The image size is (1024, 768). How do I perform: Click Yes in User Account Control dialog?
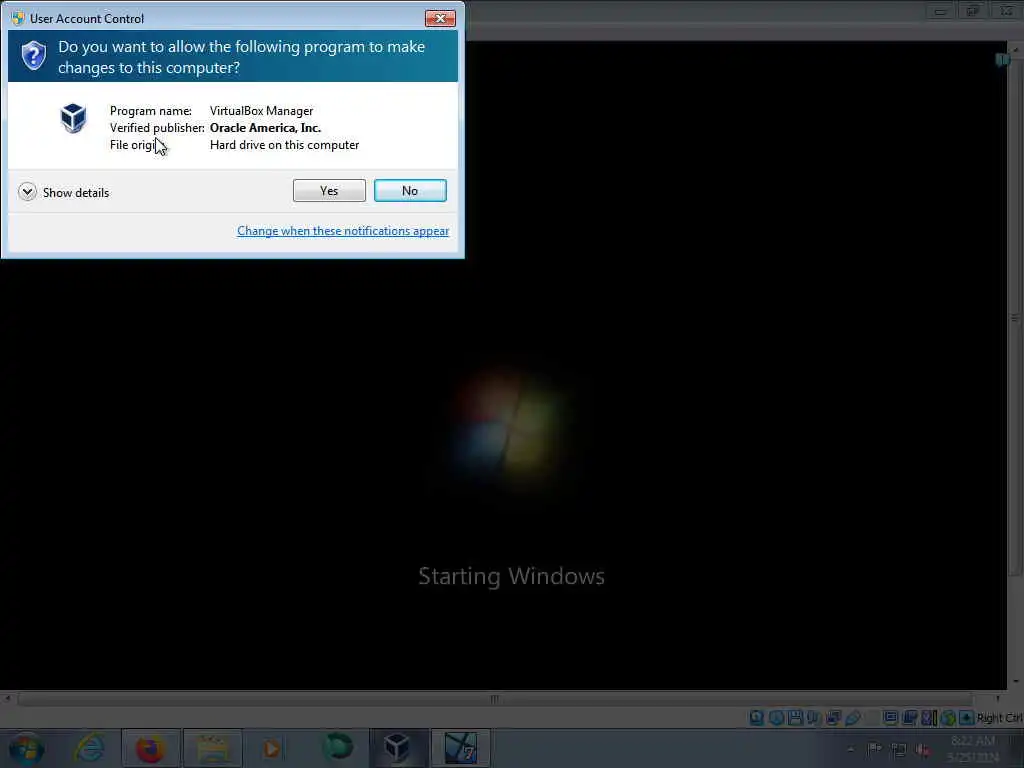coord(329,191)
